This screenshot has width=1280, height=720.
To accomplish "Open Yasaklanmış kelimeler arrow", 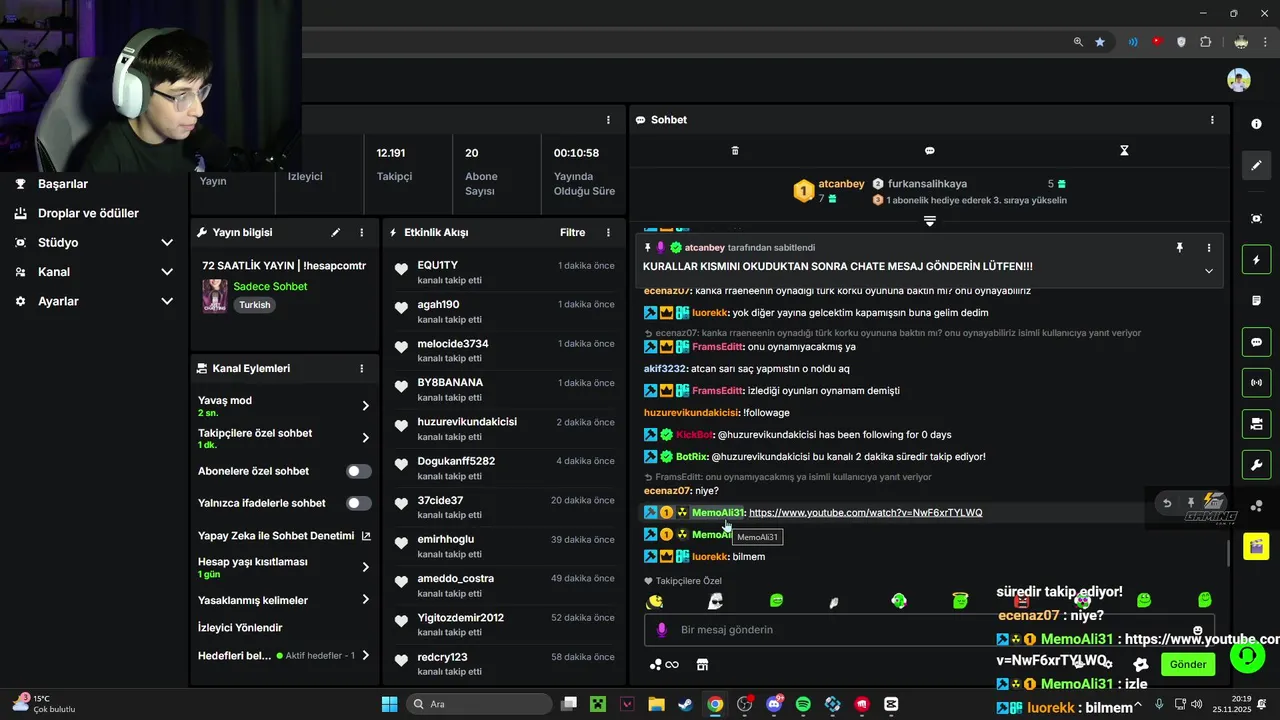I will point(365,600).
